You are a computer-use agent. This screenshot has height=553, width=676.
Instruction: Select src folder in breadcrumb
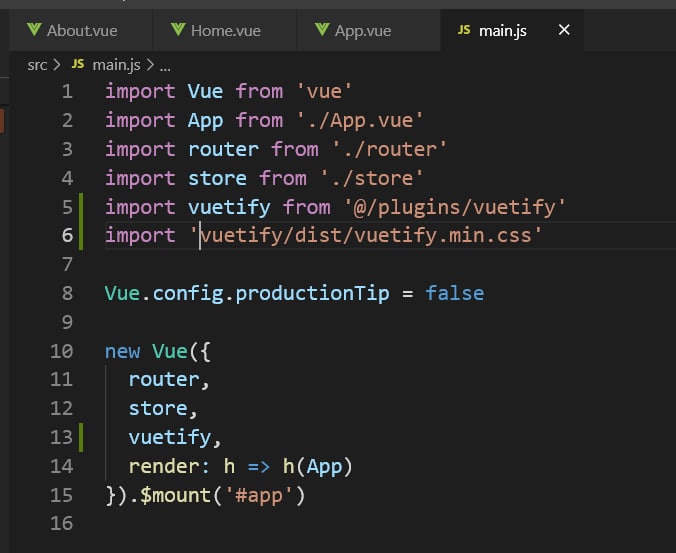(37, 65)
